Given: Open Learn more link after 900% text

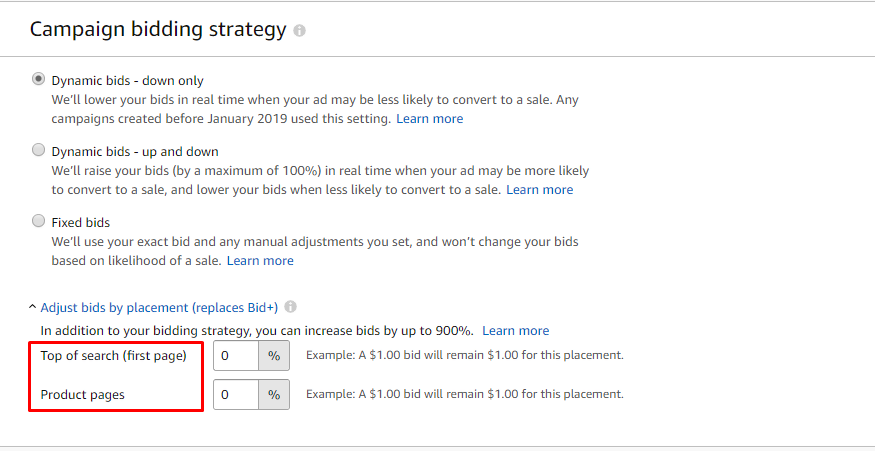Looking at the screenshot, I should point(516,331).
